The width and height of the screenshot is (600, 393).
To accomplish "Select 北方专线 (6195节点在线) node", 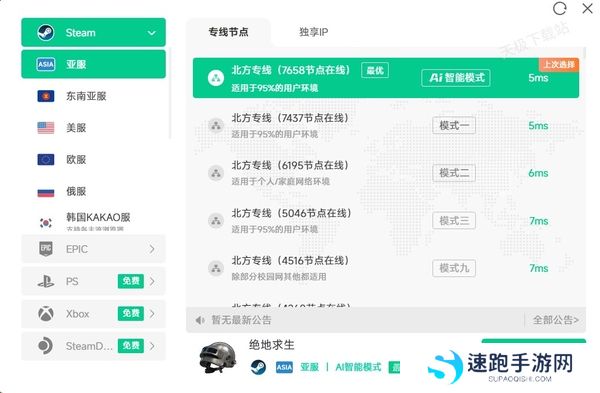I will point(386,173).
